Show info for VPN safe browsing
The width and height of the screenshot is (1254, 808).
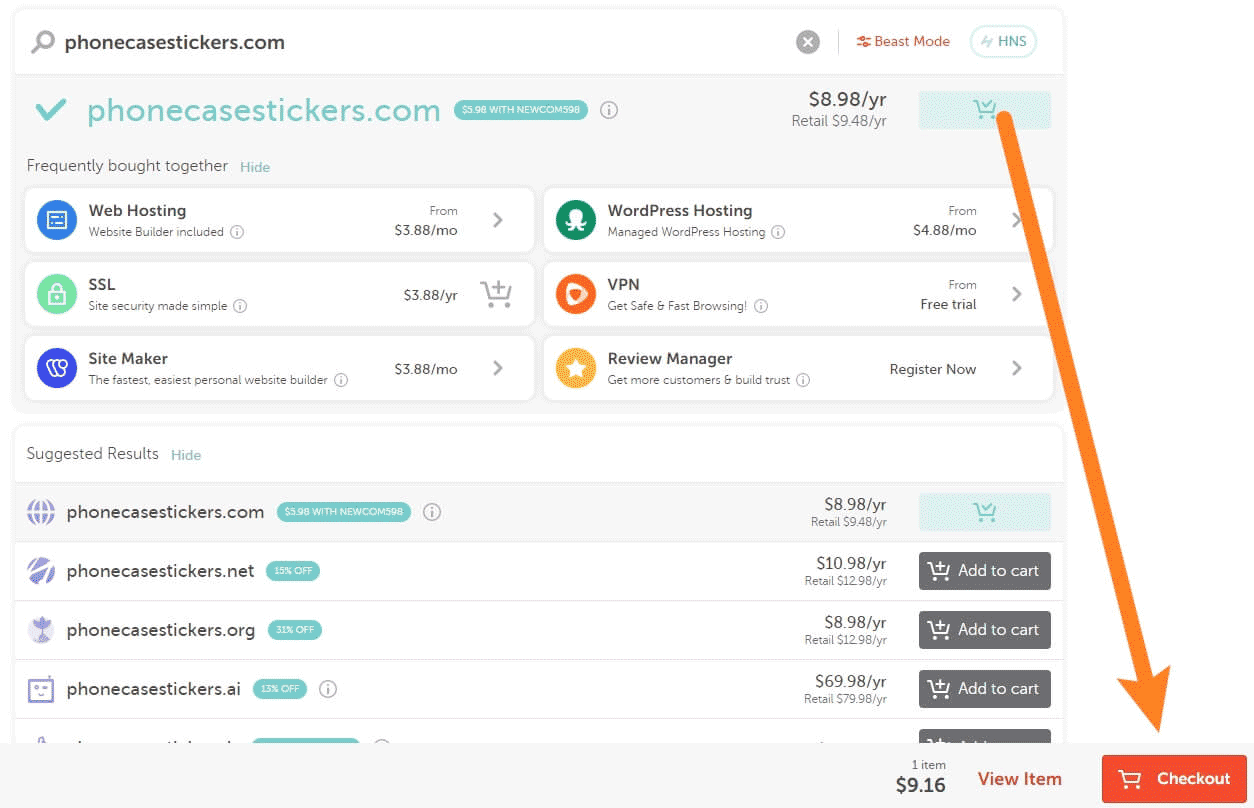[x=761, y=306]
